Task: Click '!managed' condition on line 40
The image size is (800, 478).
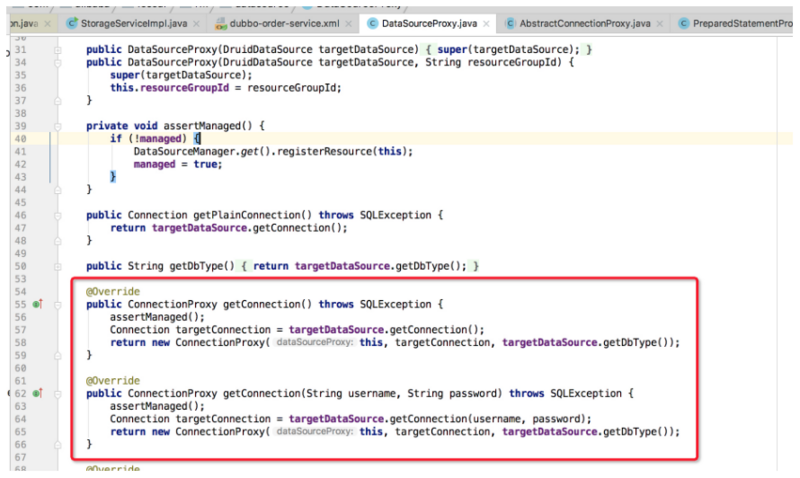Action: coord(157,139)
